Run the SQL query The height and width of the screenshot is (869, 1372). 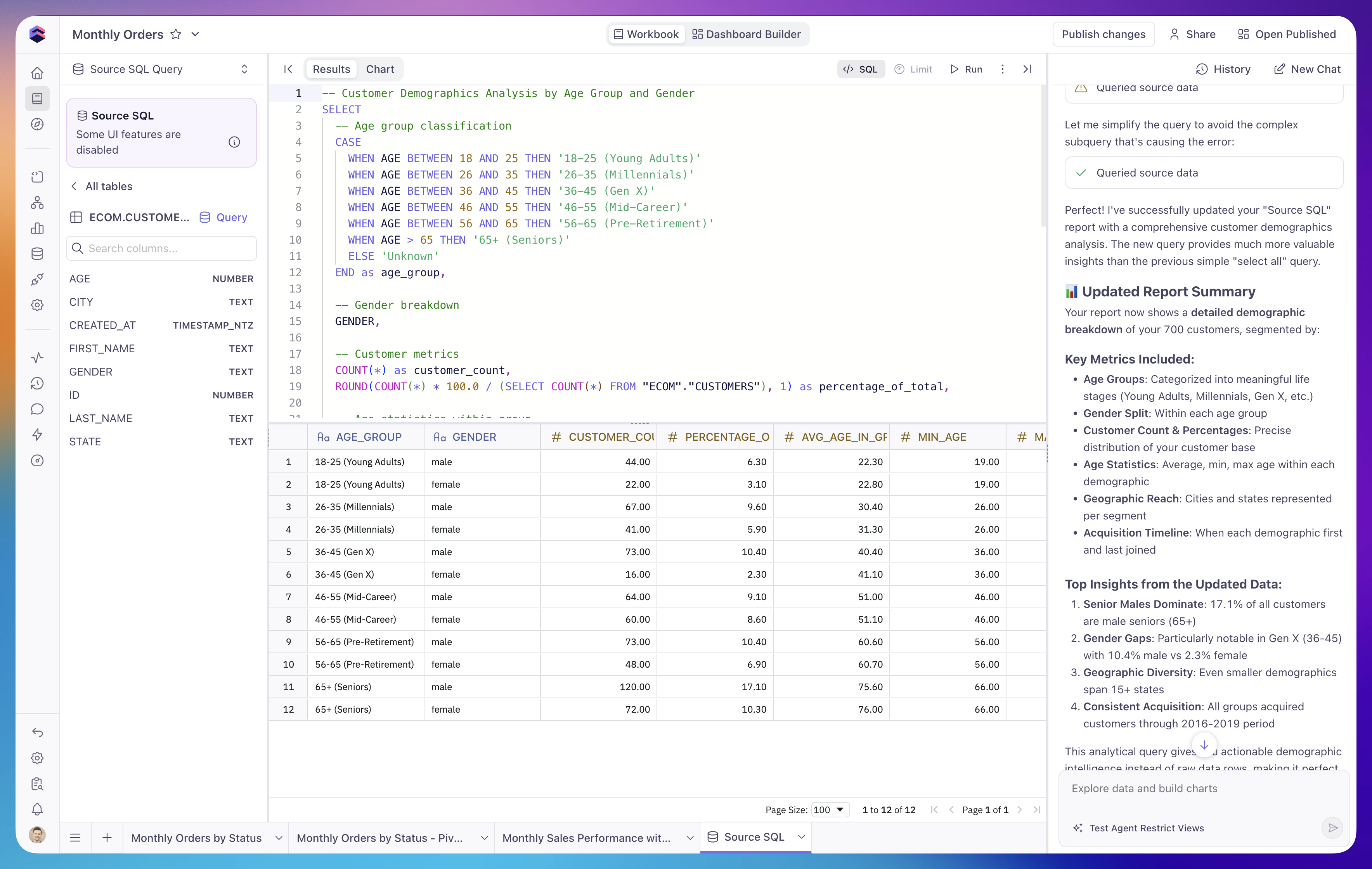pyautogui.click(x=966, y=69)
